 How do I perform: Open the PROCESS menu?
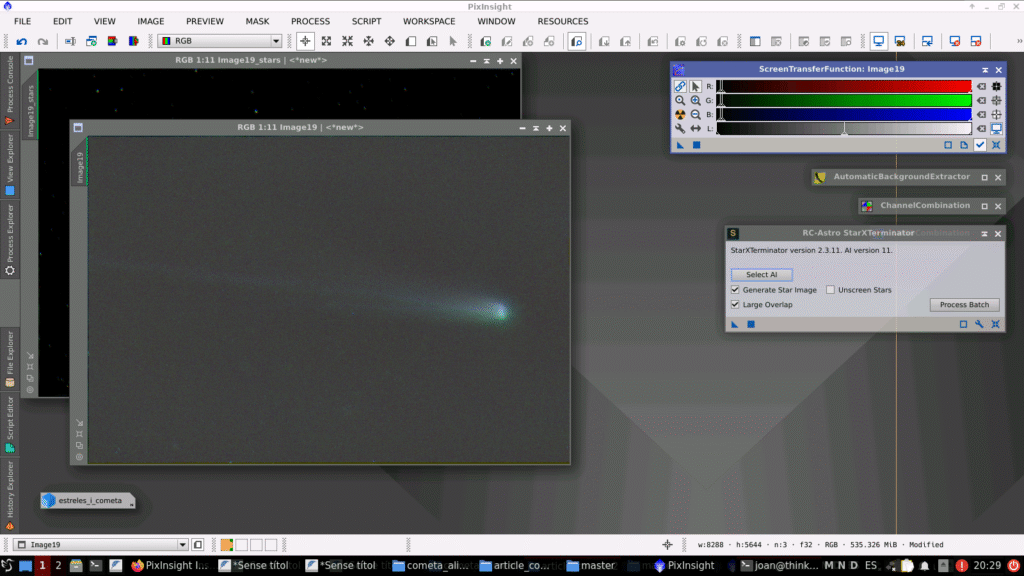pyautogui.click(x=310, y=21)
